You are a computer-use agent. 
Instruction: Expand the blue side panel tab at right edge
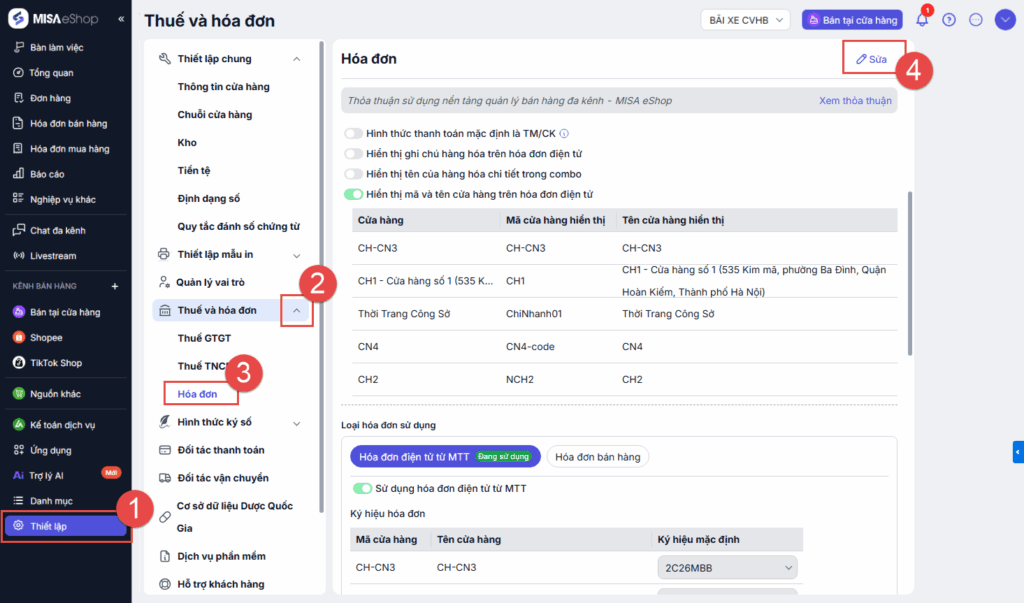pyautogui.click(x=1018, y=452)
